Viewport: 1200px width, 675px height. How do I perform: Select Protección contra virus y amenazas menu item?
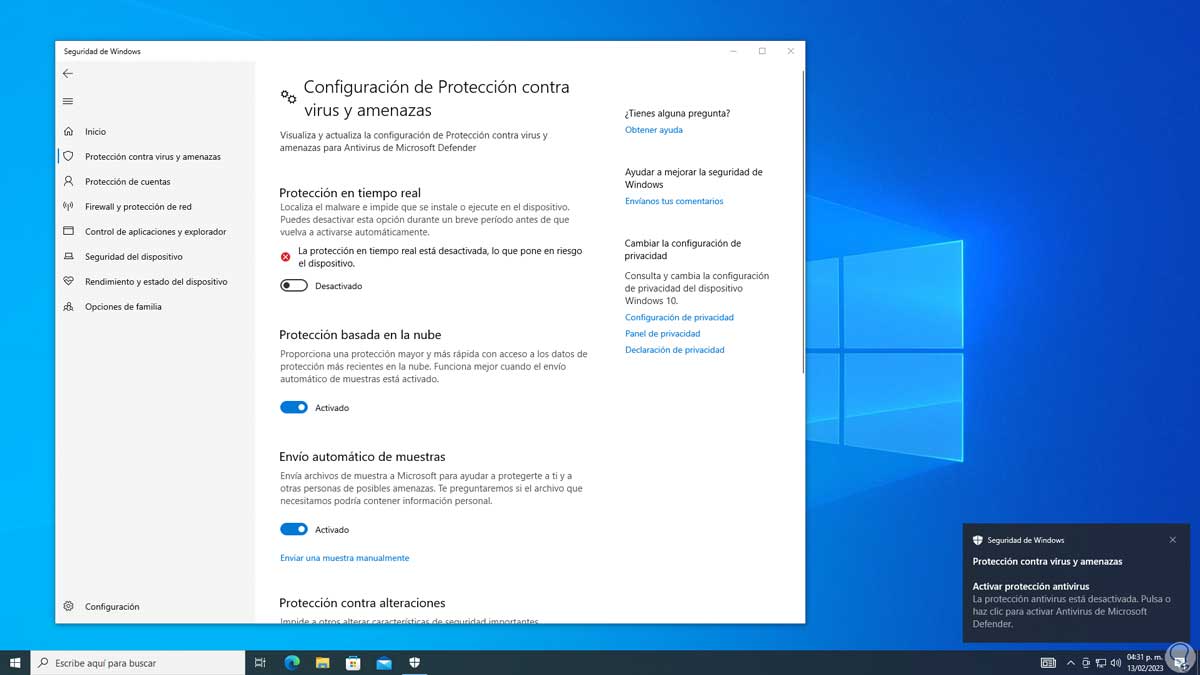tap(153, 157)
